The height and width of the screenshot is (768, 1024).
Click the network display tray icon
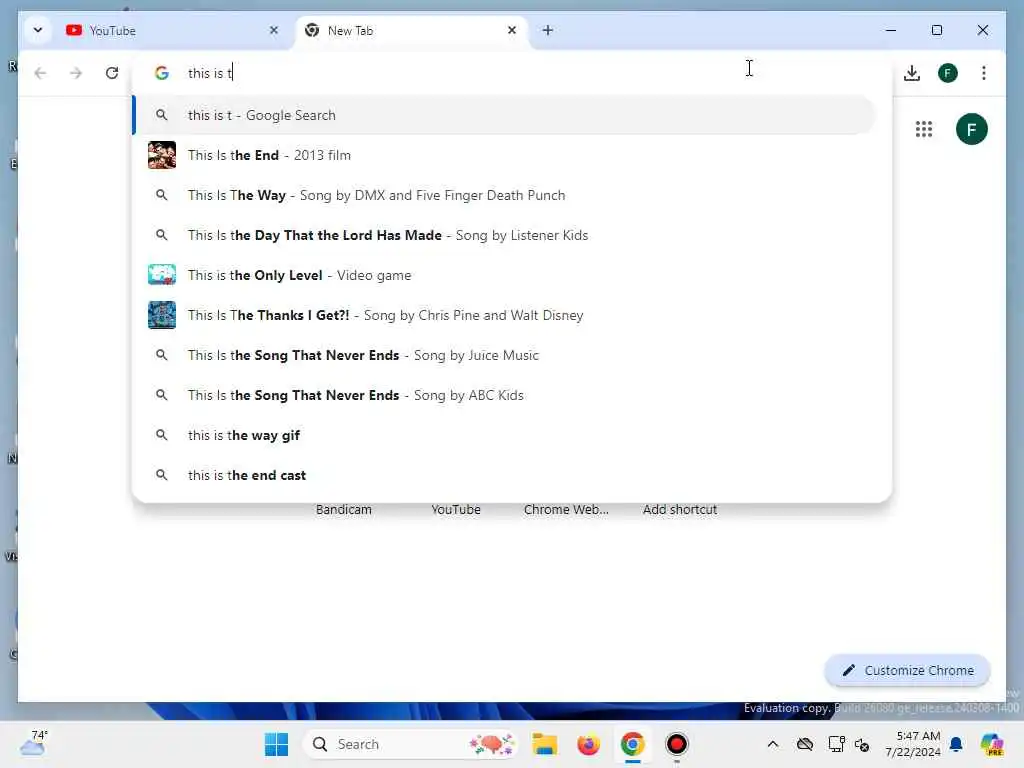pyautogui.click(x=836, y=744)
